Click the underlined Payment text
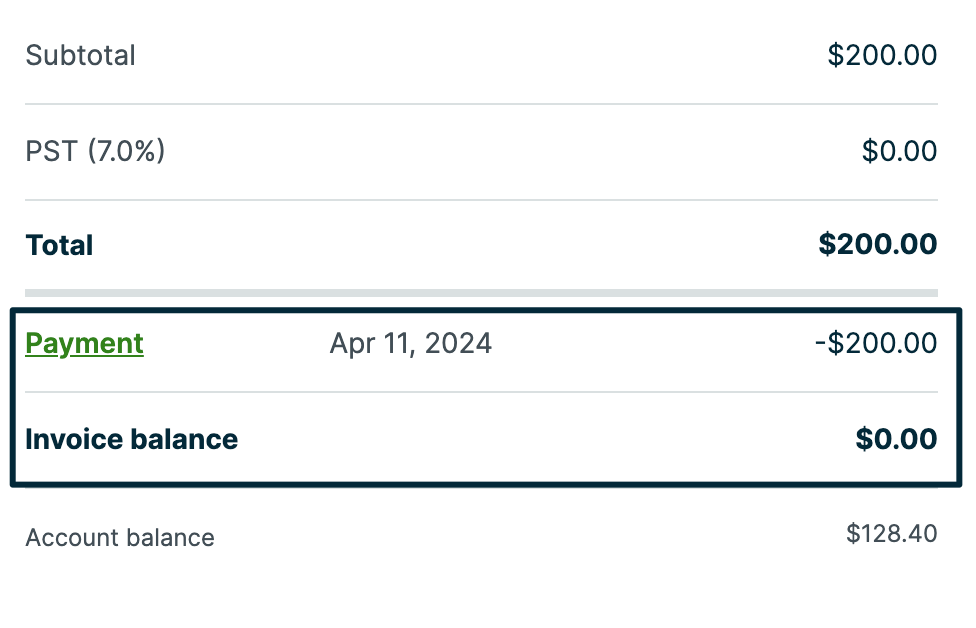 pyautogui.click(x=84, y=343)
